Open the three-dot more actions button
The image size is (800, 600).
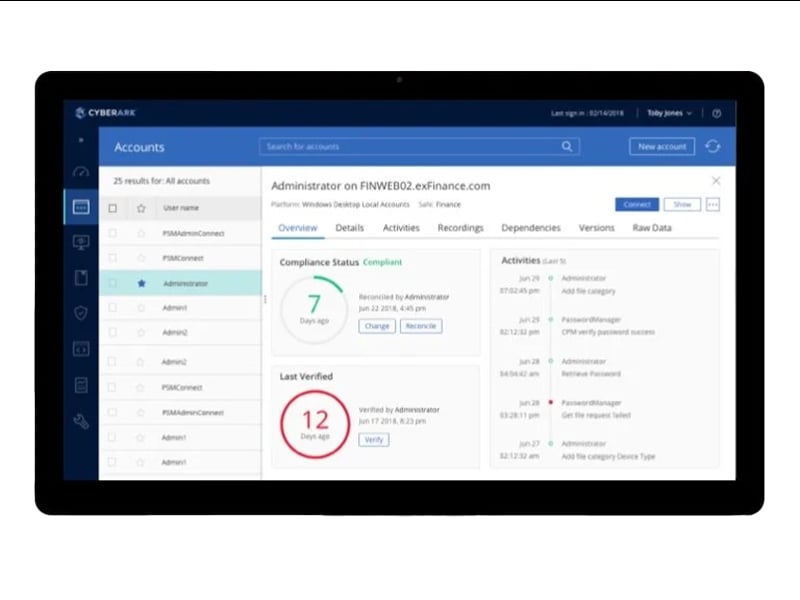click(713, 205)
